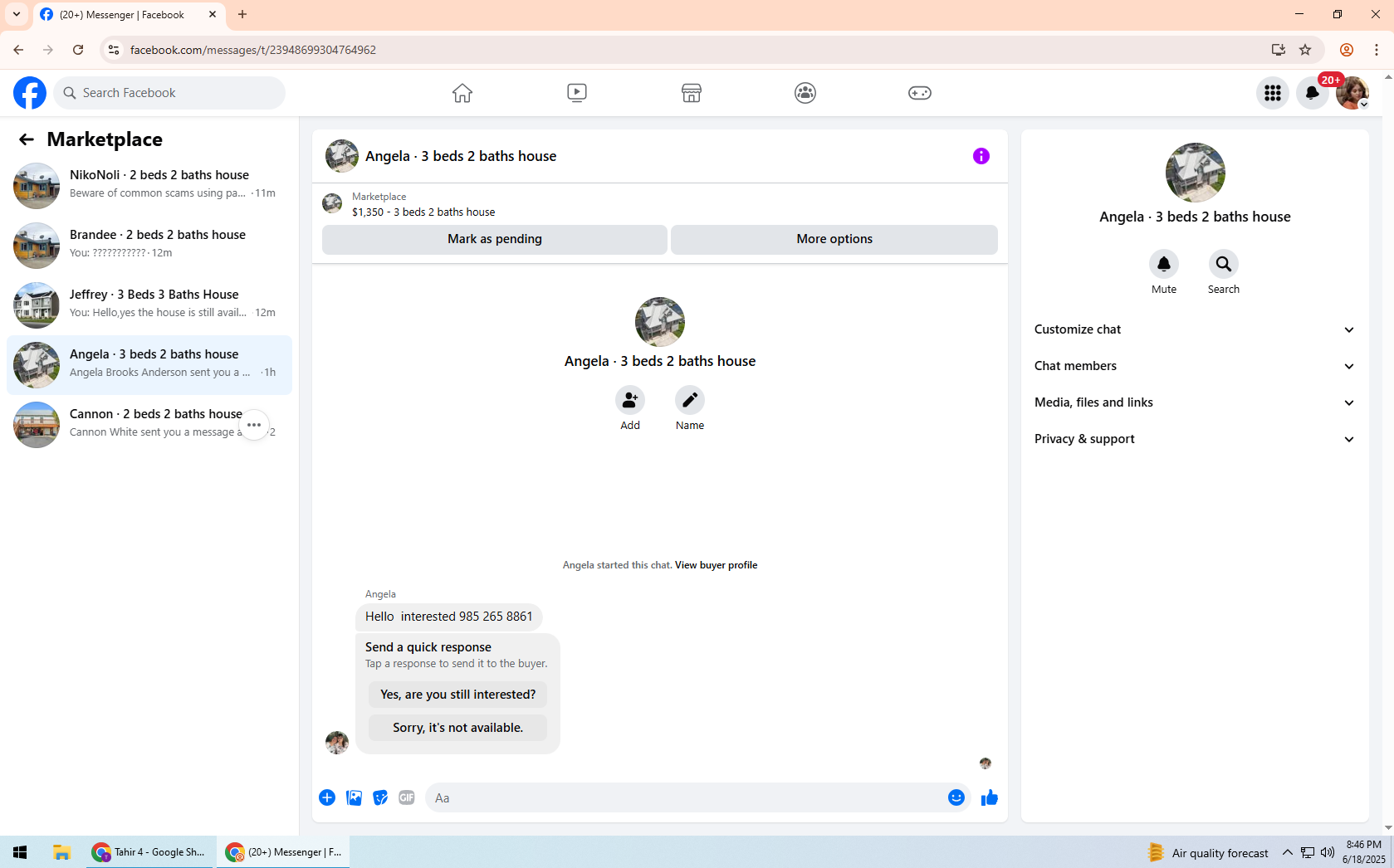Open the Groups icon in top navigation
Screen dimensions: 1394x868
[x=805, y=93]
